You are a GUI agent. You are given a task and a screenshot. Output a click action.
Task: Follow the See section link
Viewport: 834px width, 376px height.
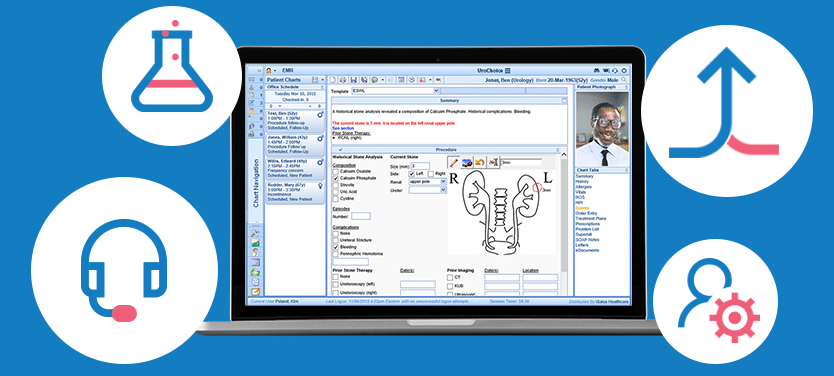[x=343, y=128]
